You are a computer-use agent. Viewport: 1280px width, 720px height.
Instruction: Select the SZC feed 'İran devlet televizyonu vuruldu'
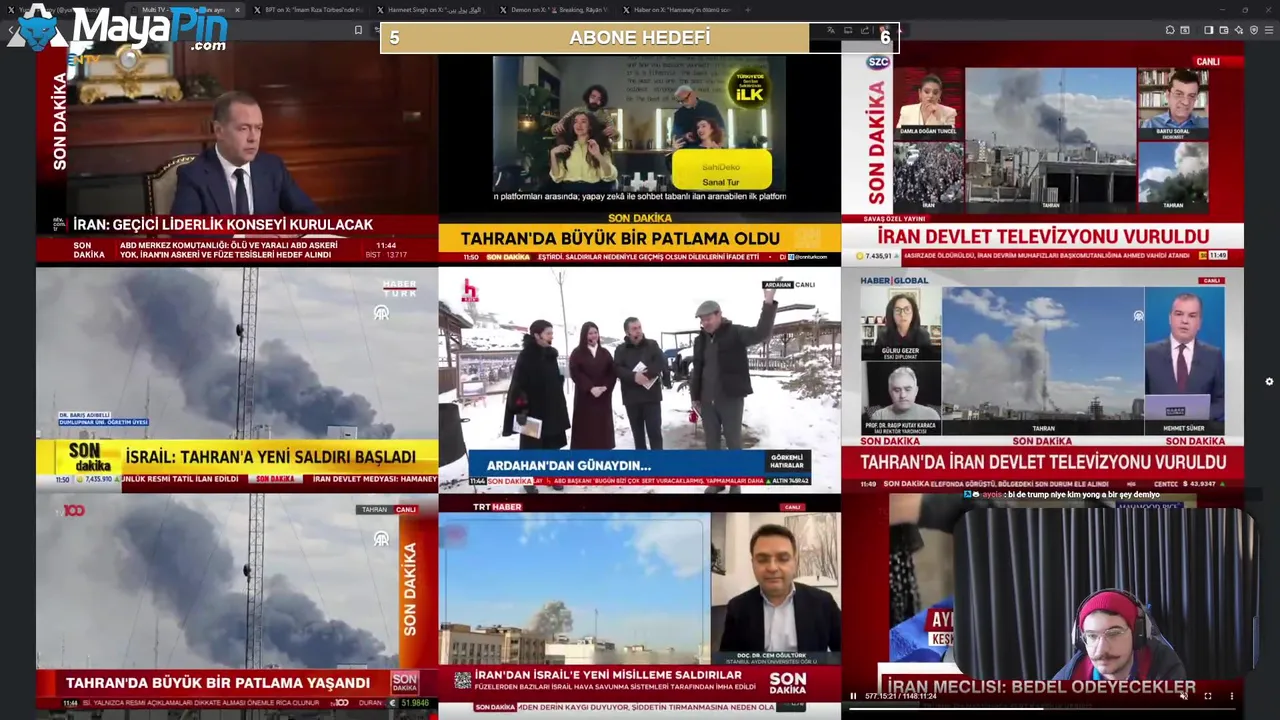pyautogui.click(x=1043, y=153)
